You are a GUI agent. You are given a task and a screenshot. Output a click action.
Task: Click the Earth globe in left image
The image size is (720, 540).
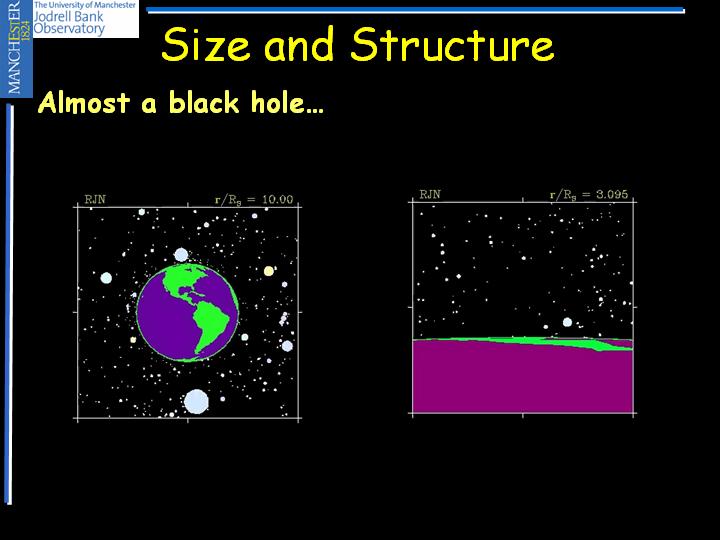(187, 313)
